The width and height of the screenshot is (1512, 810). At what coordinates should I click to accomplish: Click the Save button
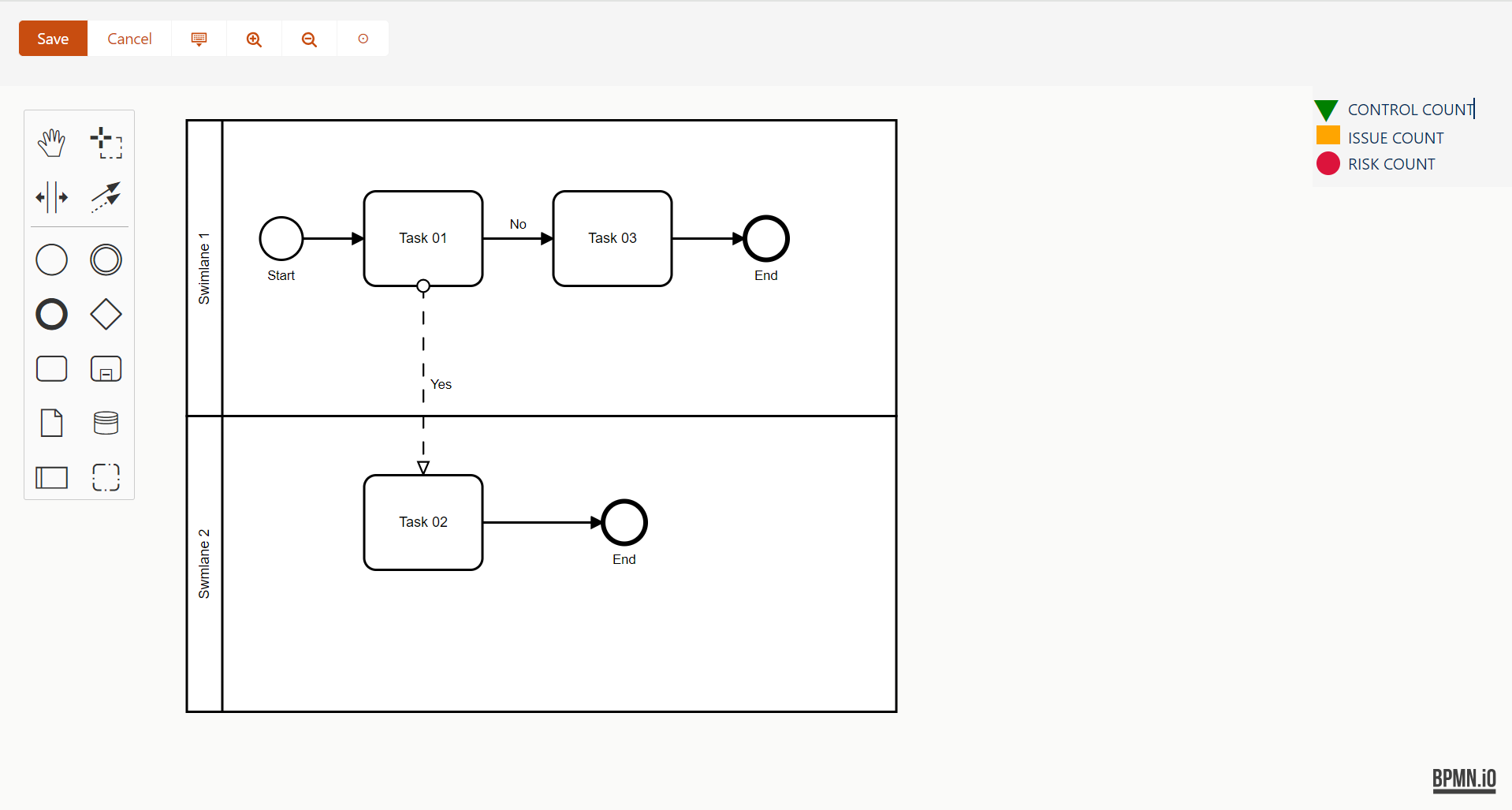point(53,39)
